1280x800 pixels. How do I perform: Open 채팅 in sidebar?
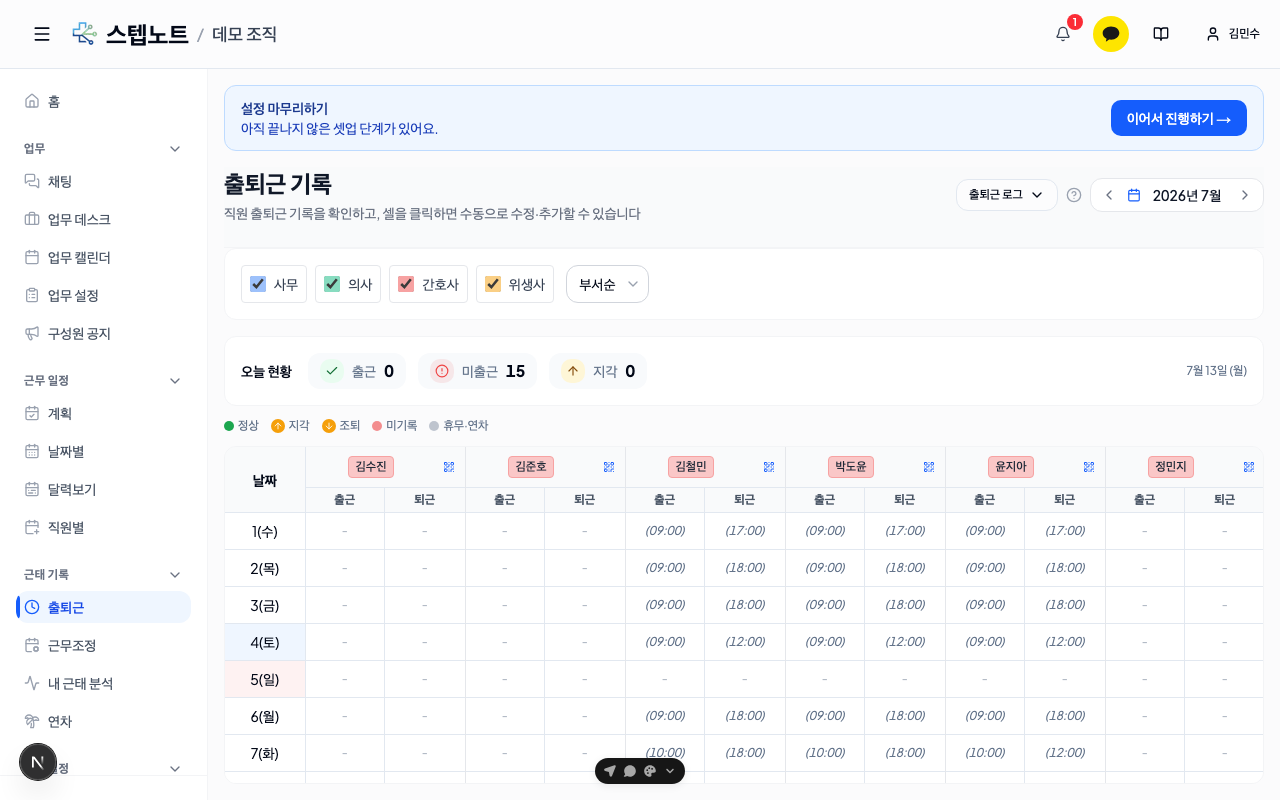[x=103, y=182]
